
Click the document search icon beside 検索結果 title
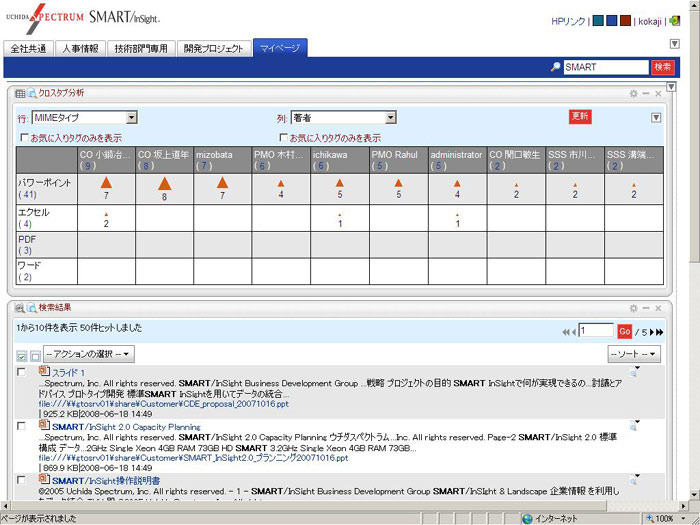[x=32, y=308]
